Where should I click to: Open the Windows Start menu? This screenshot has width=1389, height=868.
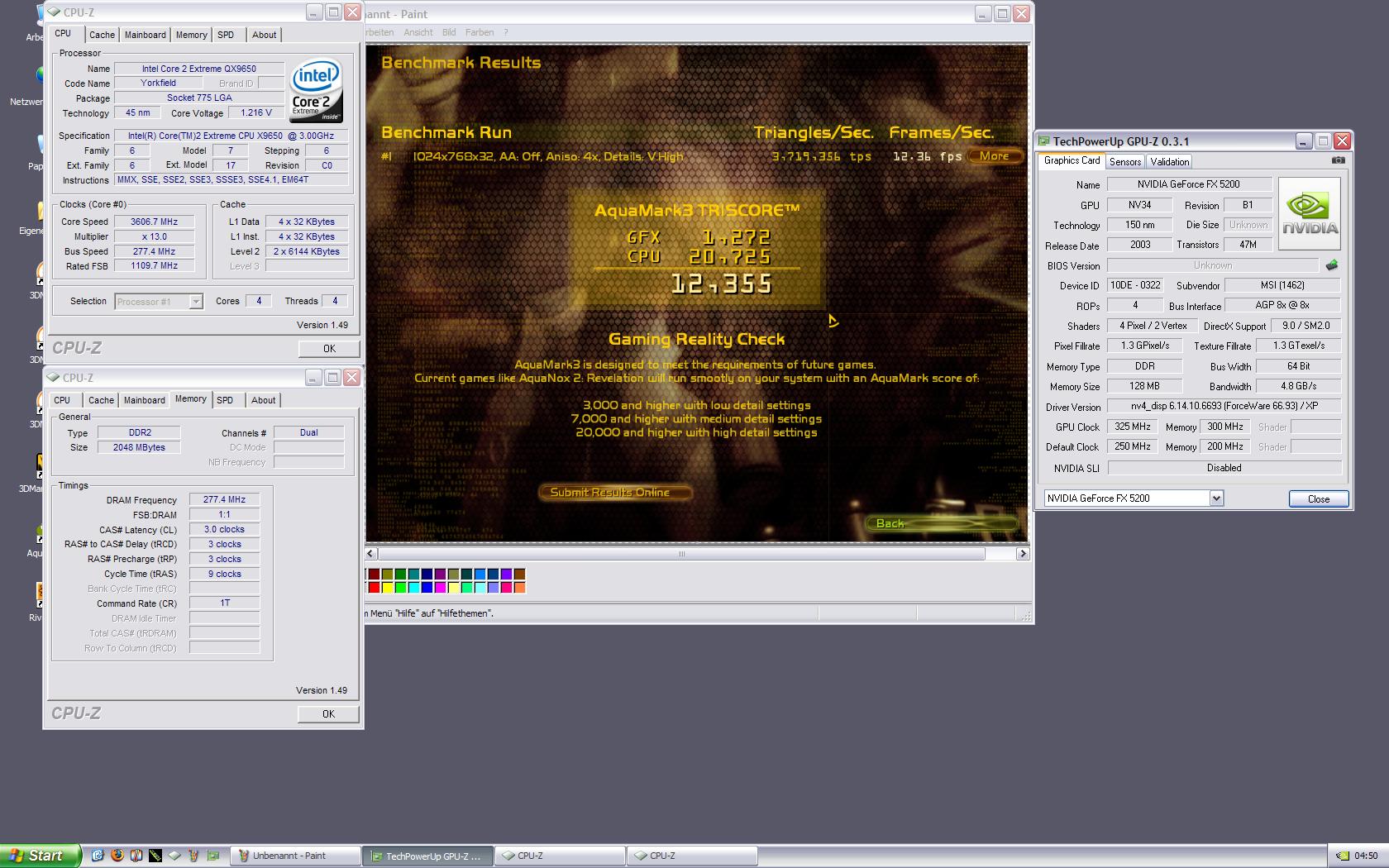pyautogui.click(x=41, y=856)
